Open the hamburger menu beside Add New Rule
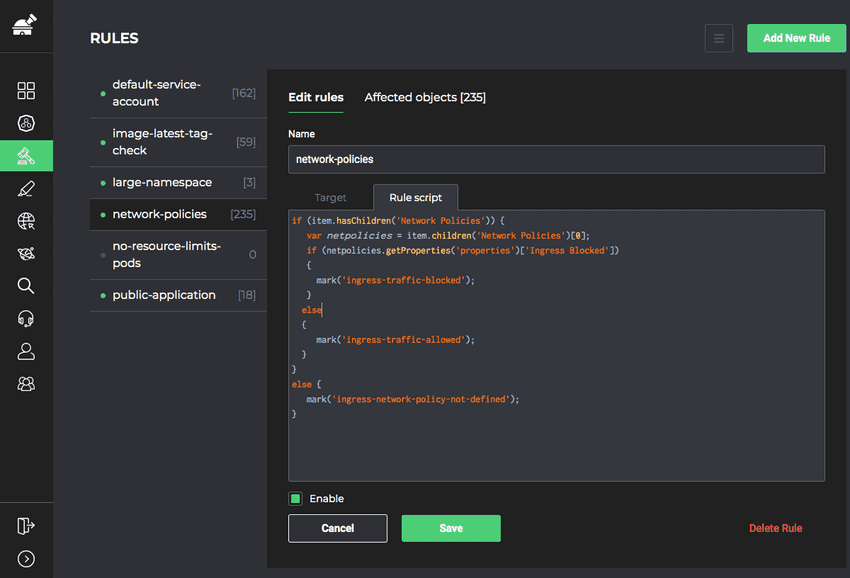 718,39
